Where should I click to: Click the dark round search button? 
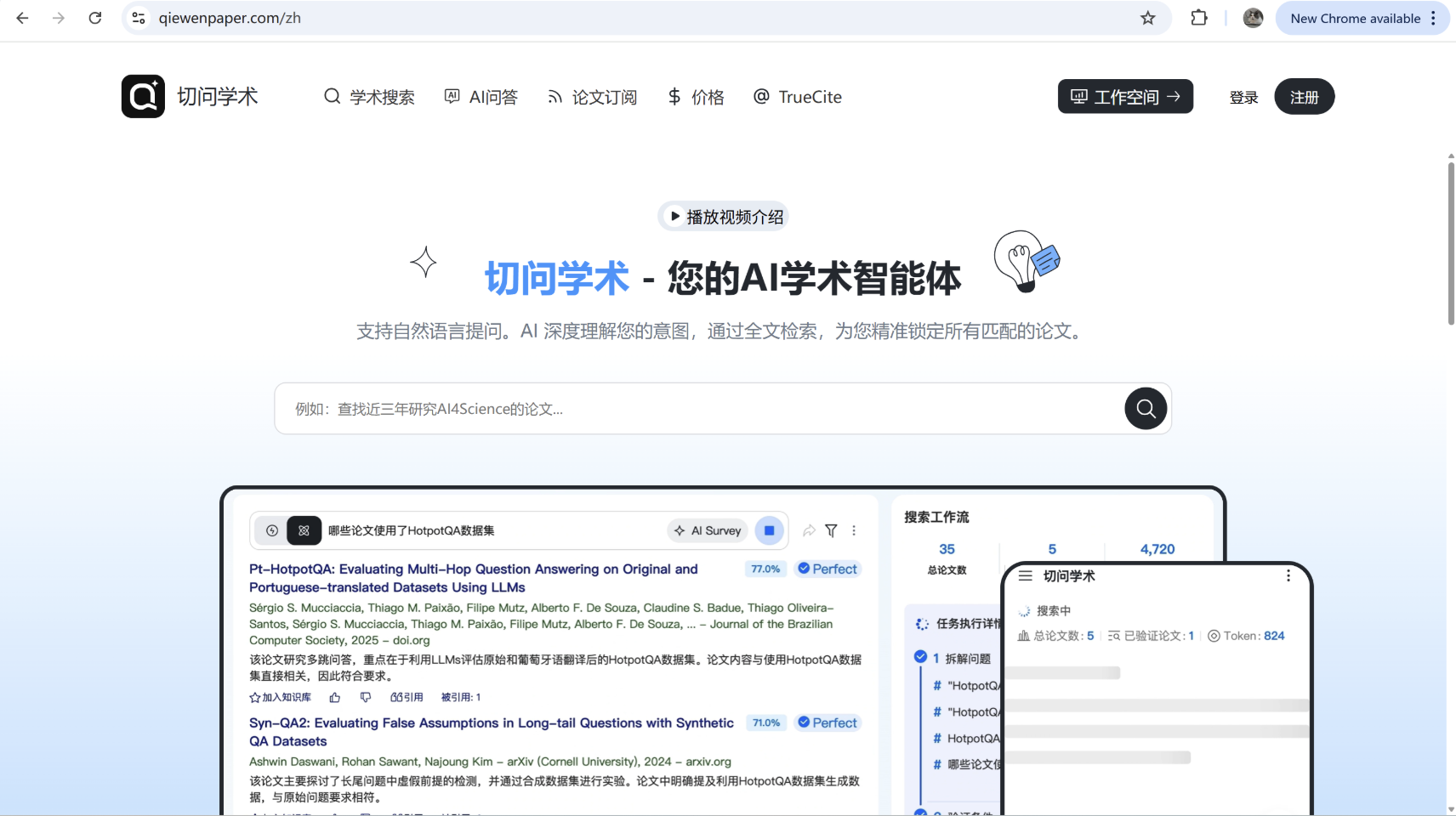coord(1146,409)
